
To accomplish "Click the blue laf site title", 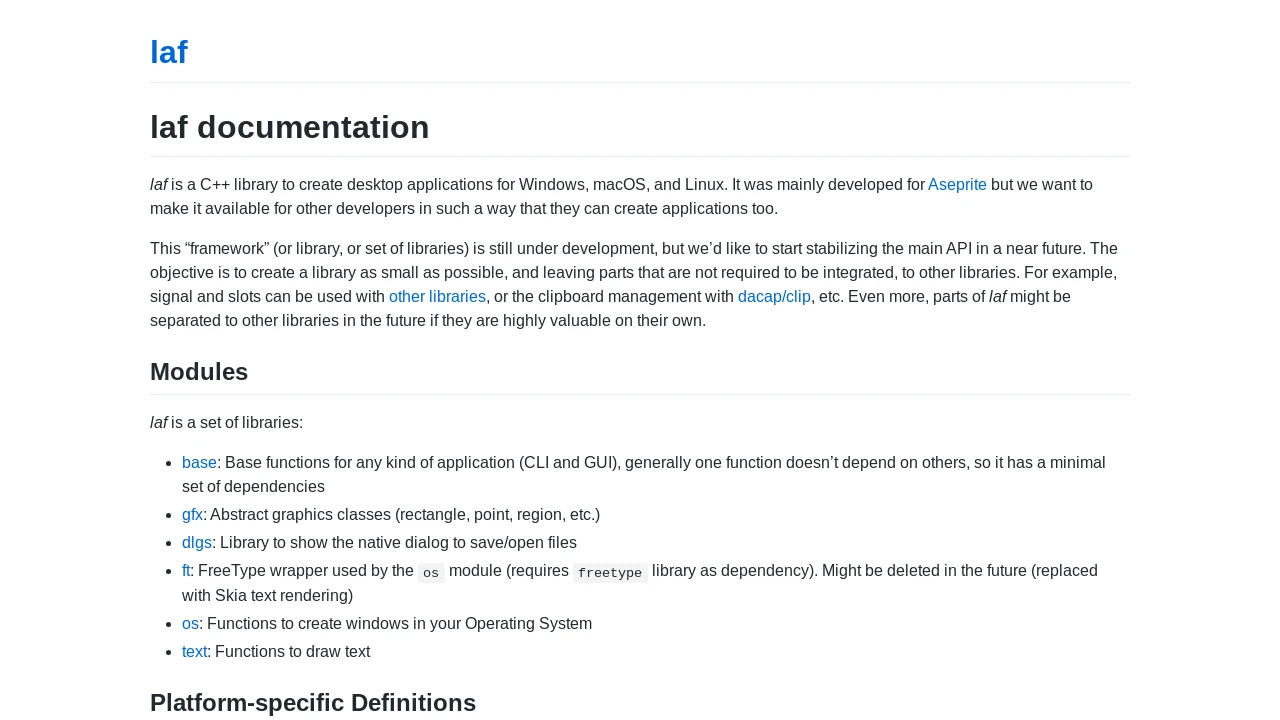I will point(169,52).
